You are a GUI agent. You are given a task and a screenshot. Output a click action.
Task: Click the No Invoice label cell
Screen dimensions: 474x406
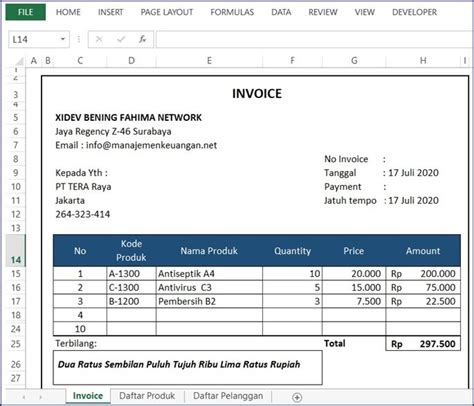coord(346,159)
